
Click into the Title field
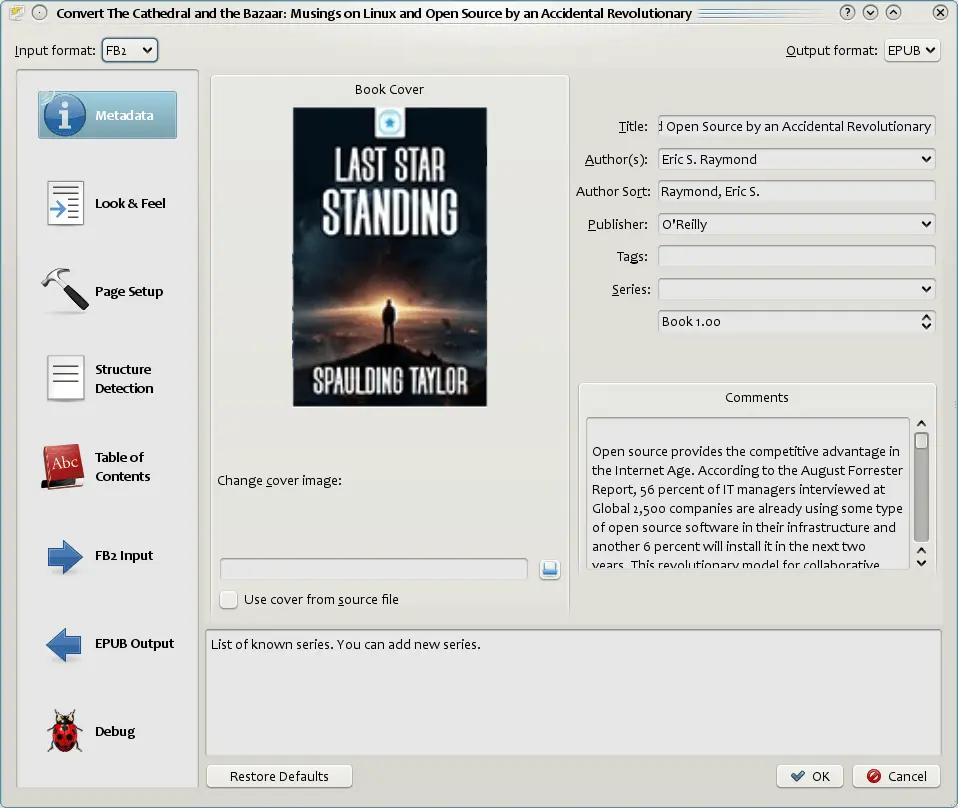pos(797,127)
